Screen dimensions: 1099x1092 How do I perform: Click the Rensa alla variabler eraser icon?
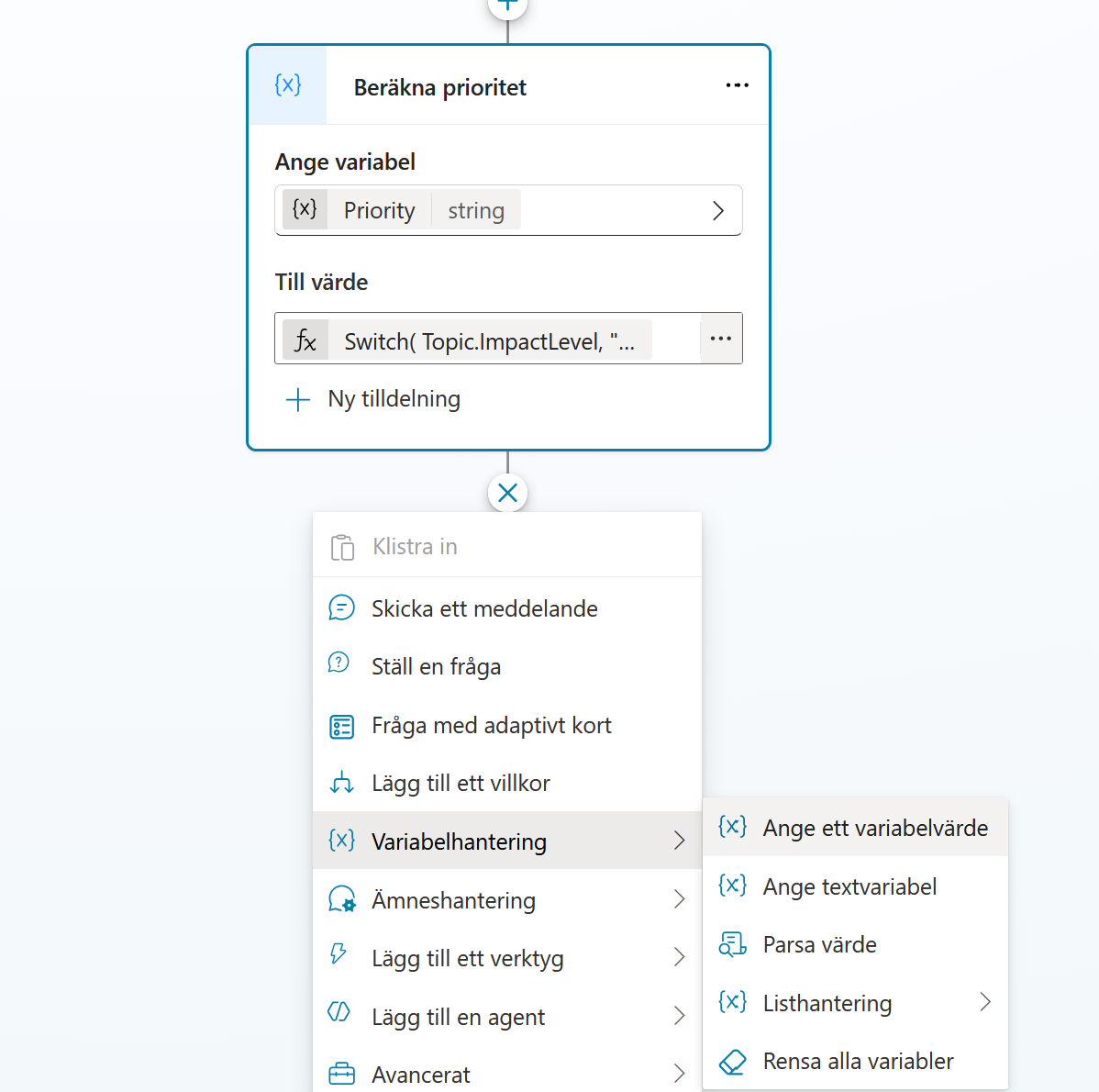coord(732,1061)
